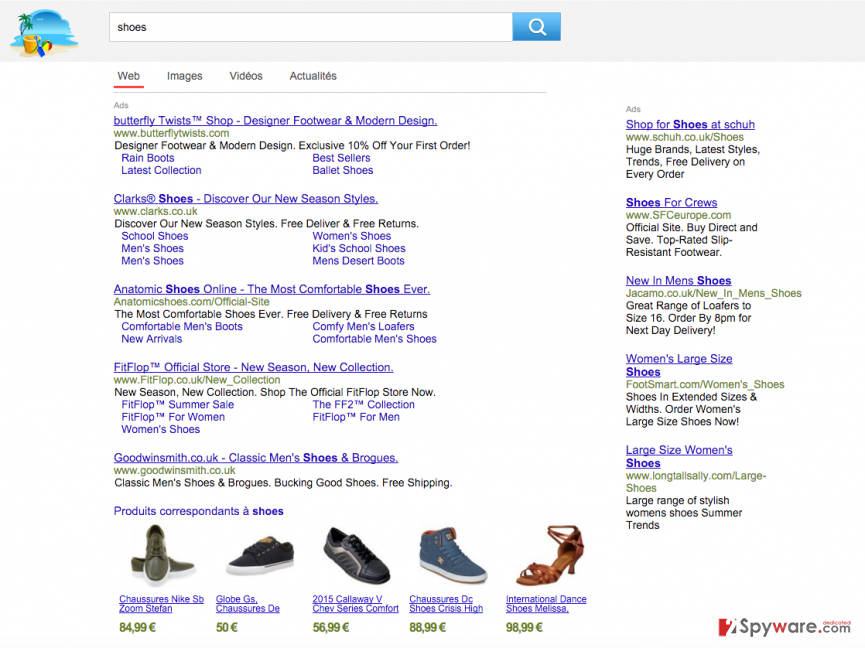The image size is (865, 648).
Task: Open the Vidéos tab
Action: (246, 76)
